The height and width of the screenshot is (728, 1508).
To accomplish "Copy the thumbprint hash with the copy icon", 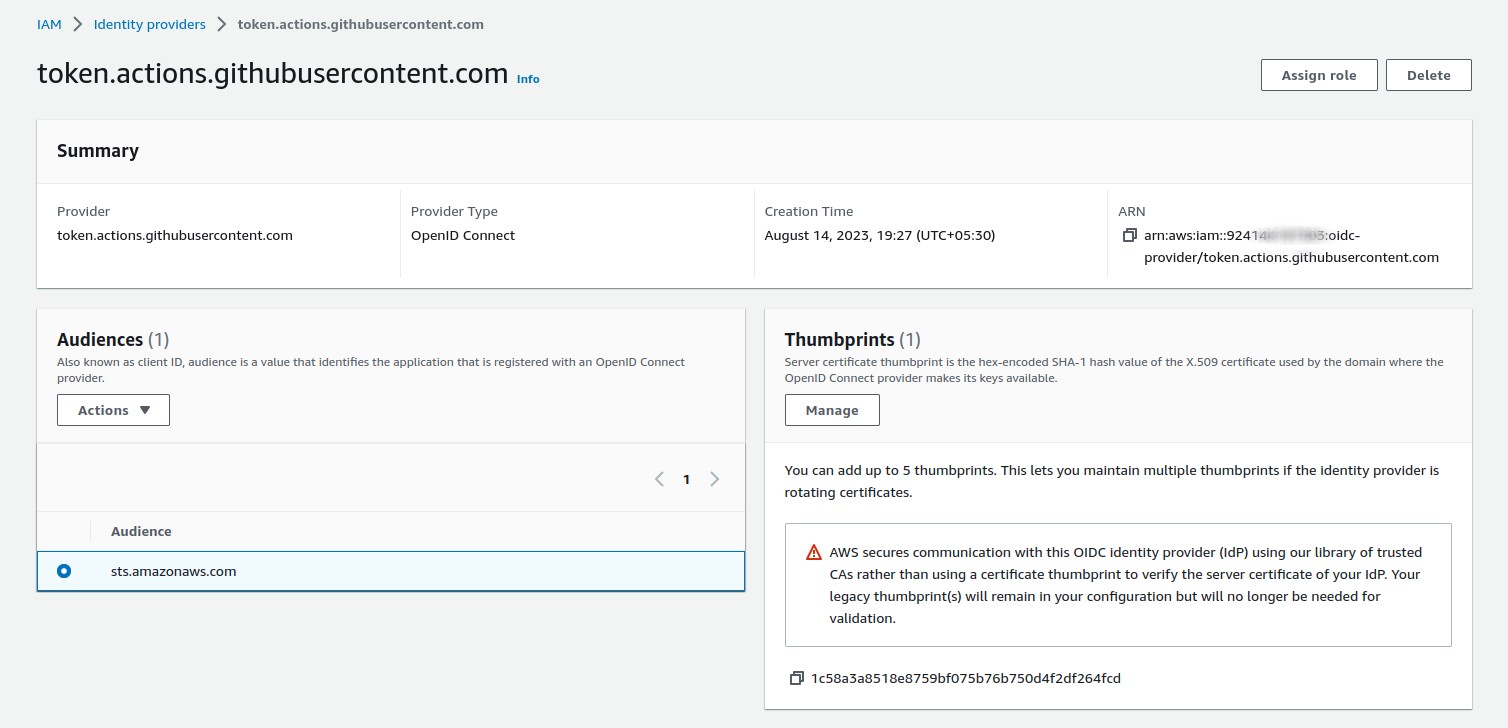I will (796, 678).
